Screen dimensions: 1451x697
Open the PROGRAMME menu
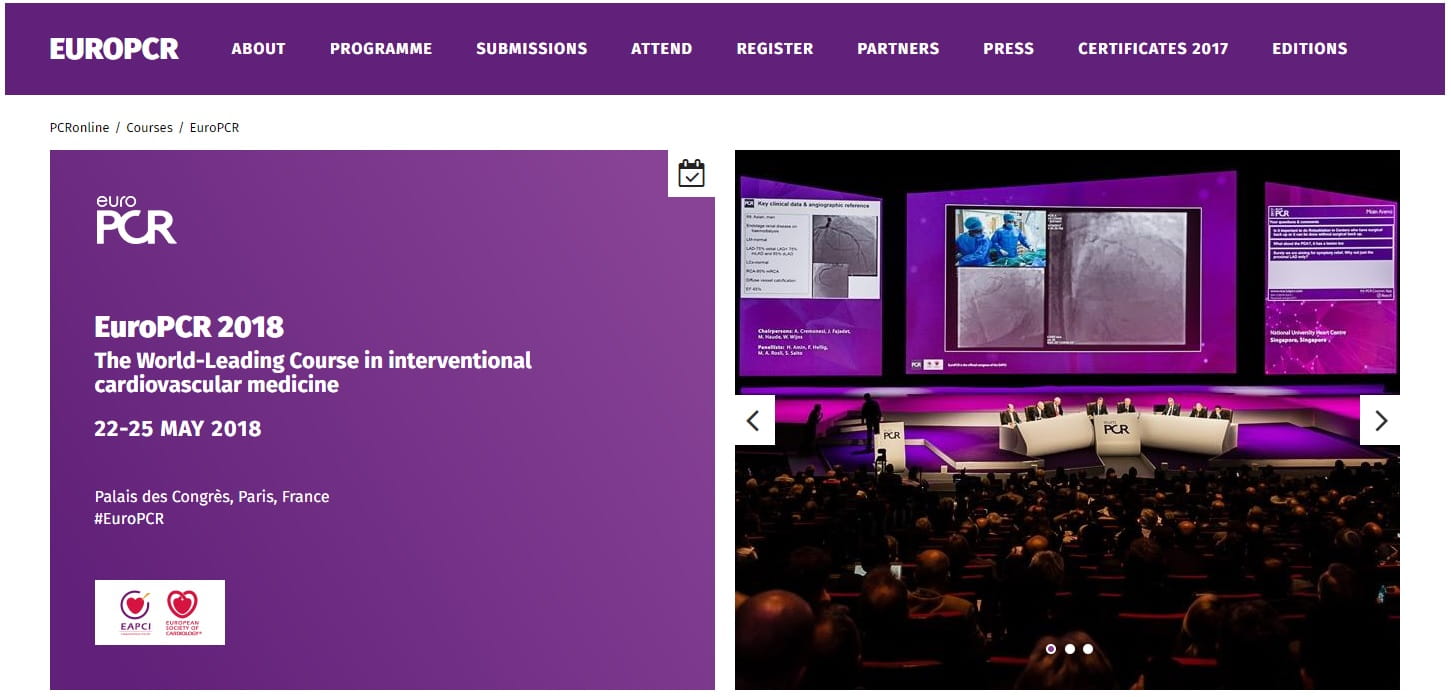click(x=381, y=48)
